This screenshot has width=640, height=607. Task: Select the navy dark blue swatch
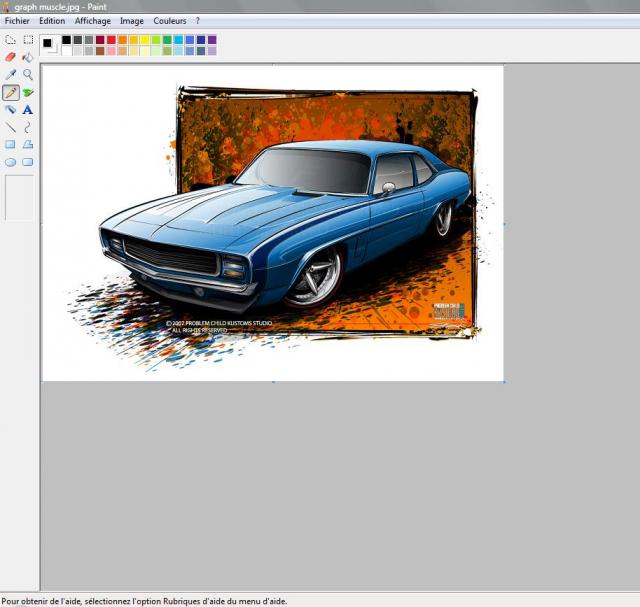(x=201, y=40)
